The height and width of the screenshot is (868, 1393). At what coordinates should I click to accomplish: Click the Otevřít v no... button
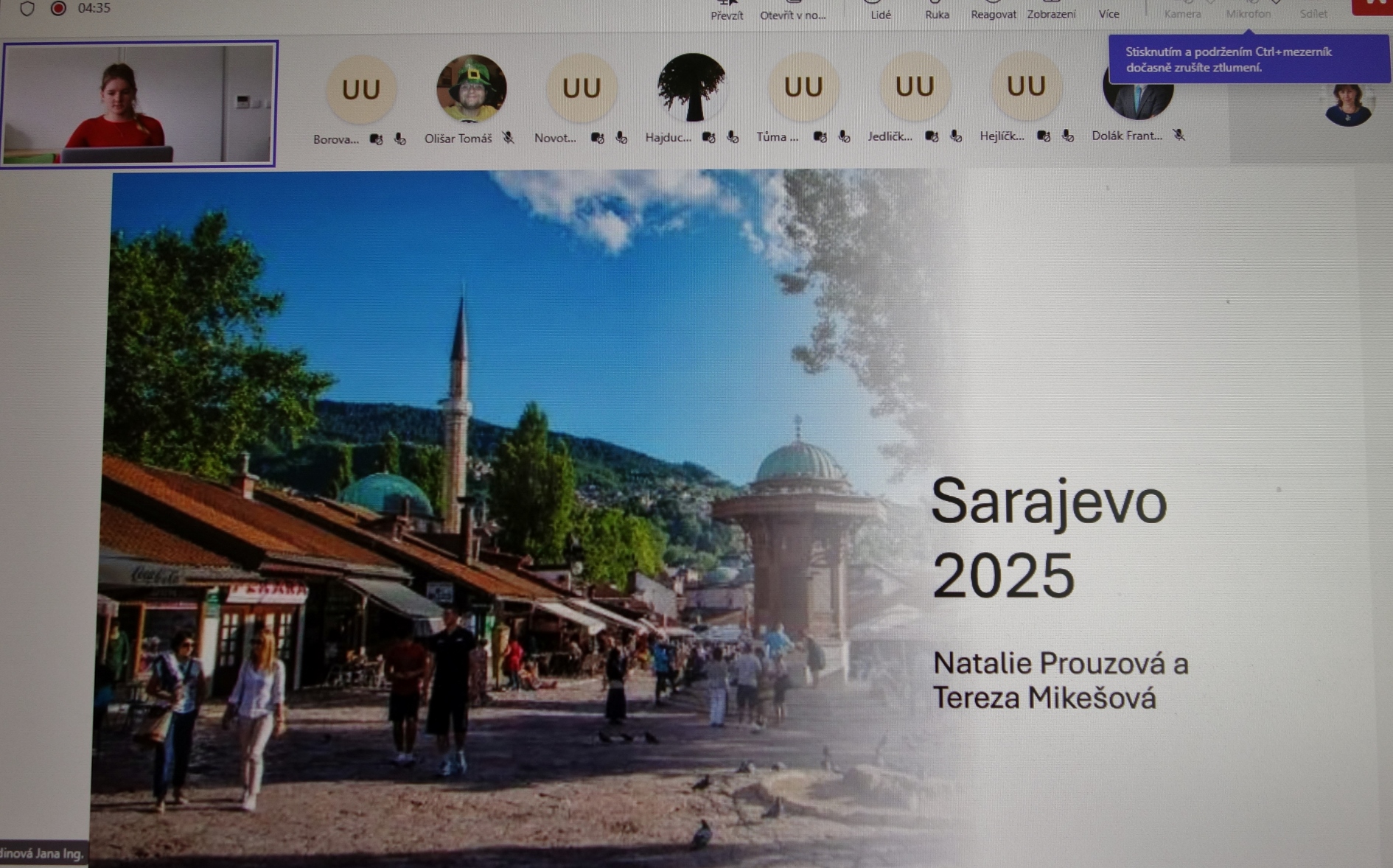click(792, 10)
